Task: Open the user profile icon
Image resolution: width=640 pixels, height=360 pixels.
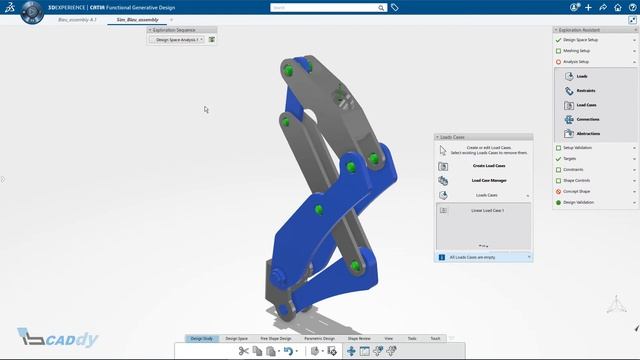Action: [574, 7]
